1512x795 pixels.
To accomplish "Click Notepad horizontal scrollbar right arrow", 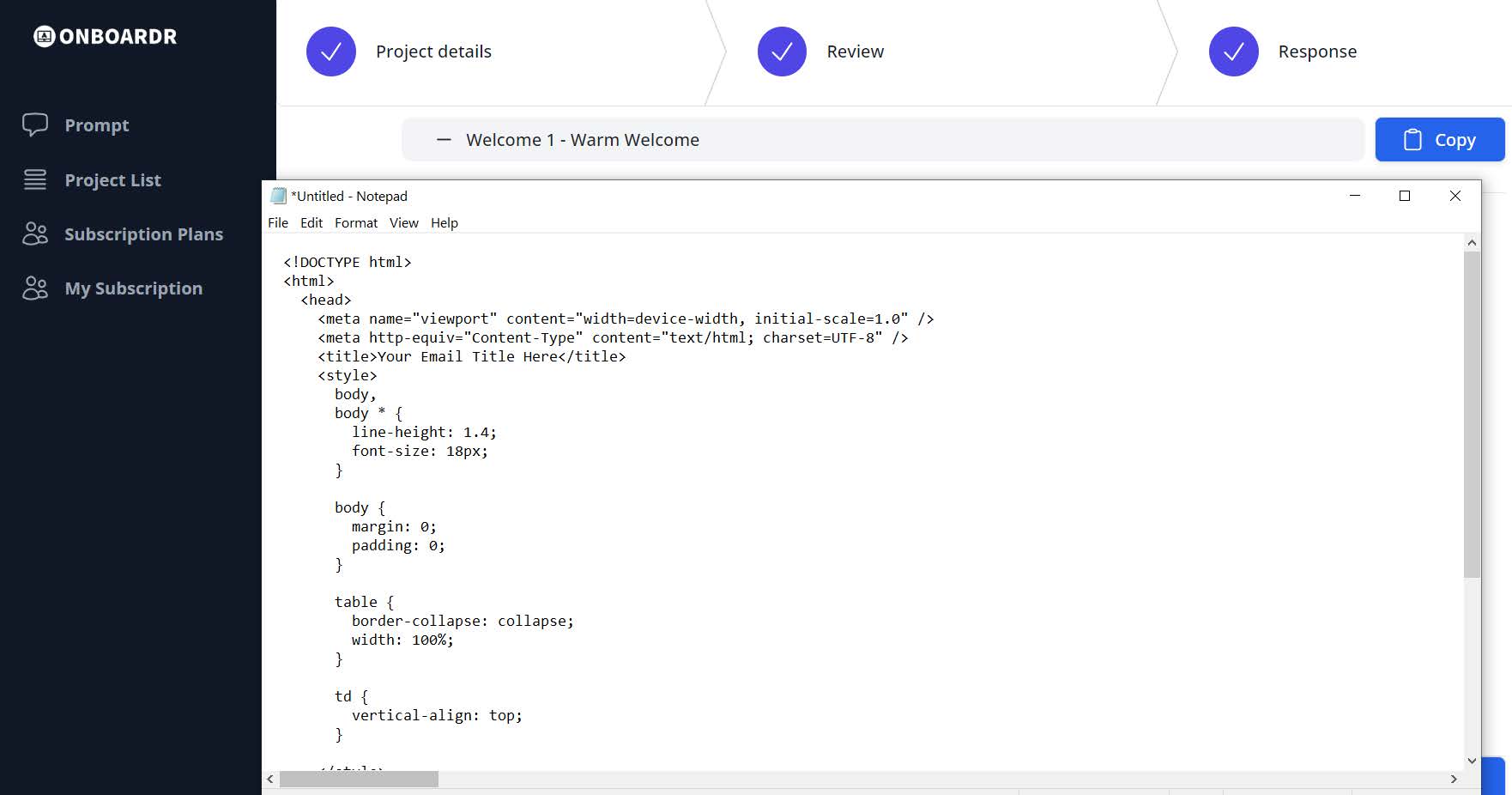I will 1454,780.
